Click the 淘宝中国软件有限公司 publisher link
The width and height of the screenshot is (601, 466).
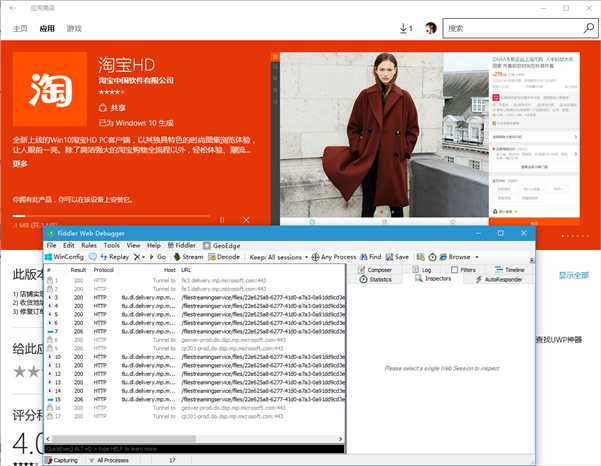pos(136,80)
